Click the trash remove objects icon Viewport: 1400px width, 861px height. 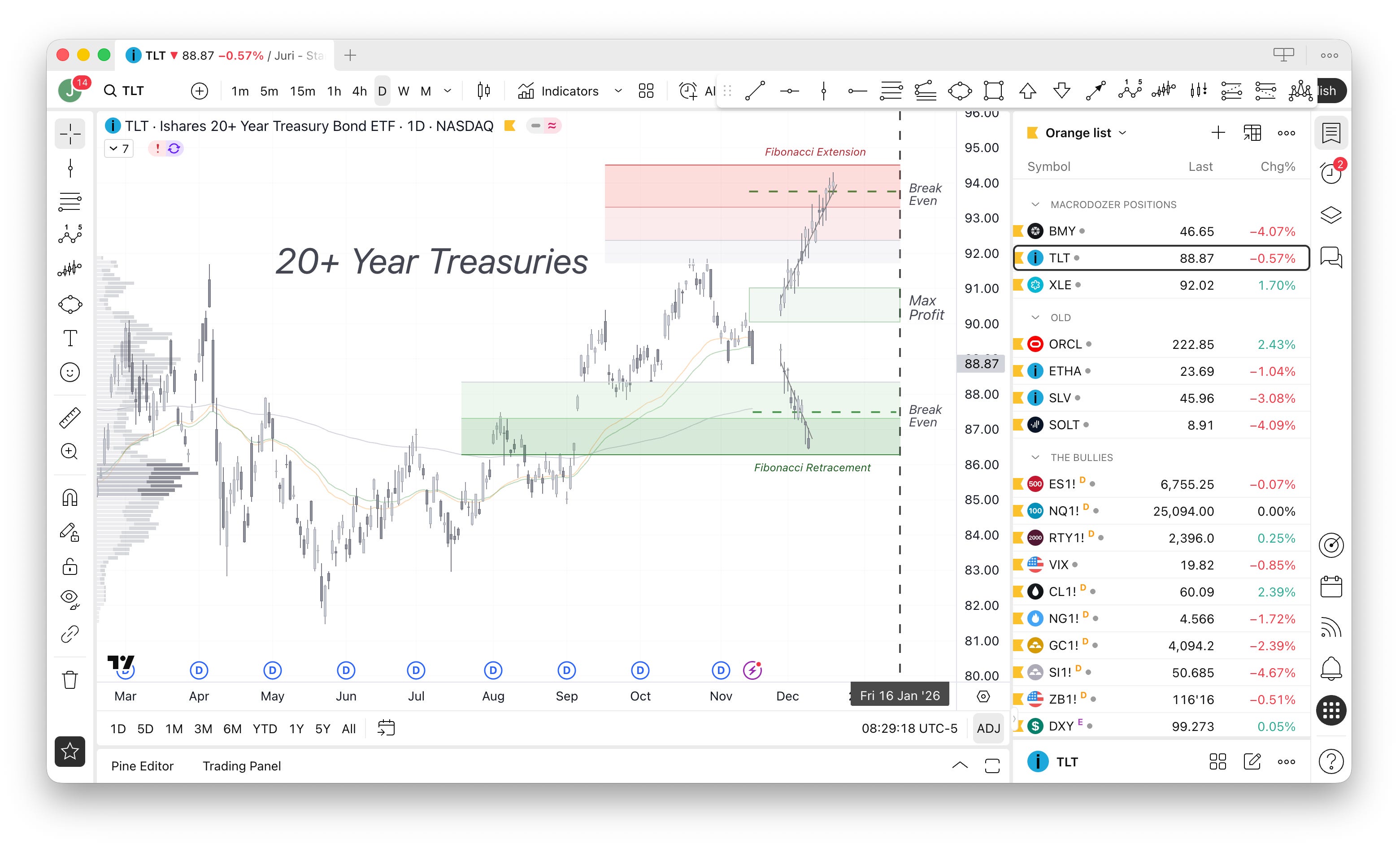[x=70, y=679]
